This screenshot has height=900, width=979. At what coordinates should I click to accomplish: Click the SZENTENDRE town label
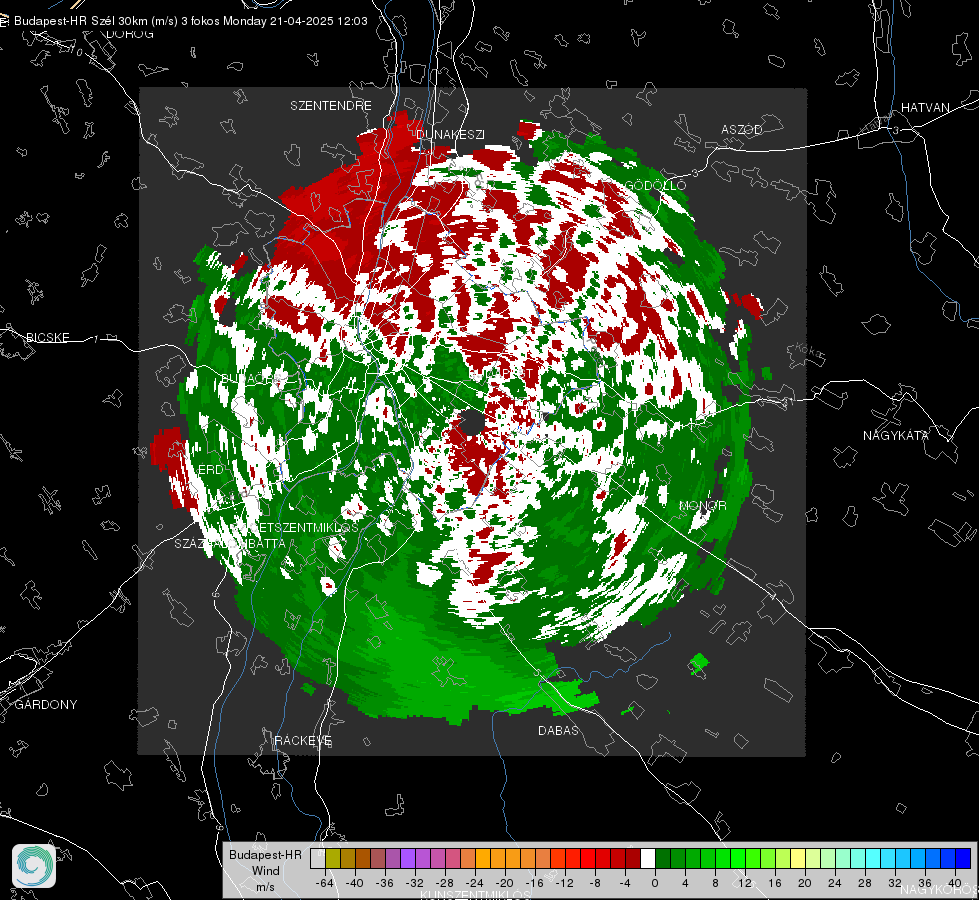click(331, 106)
